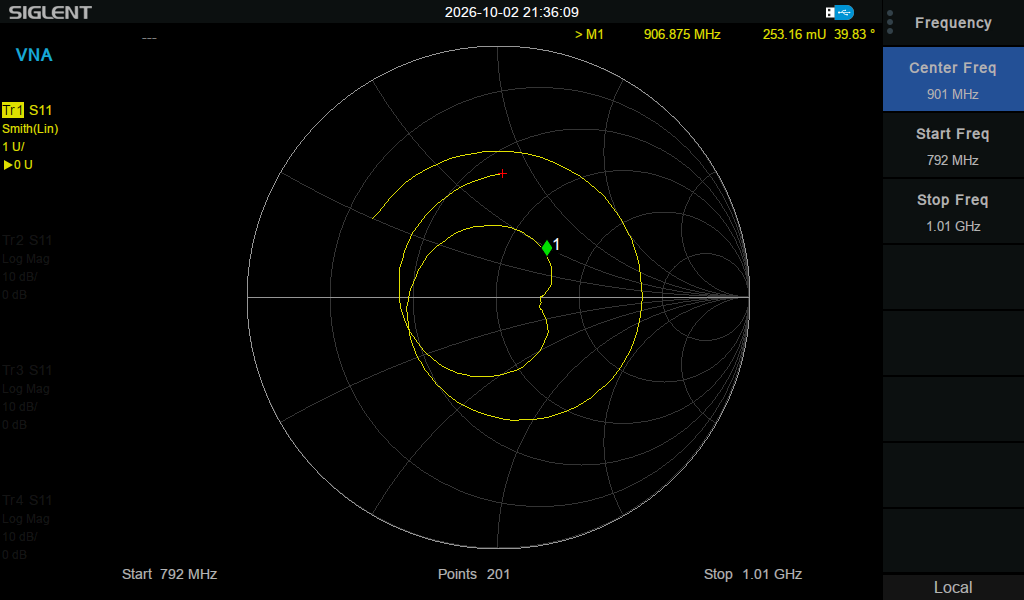Click the red cross trace endpoint
This screenshot has height=600, width=1024.
click(502, 174)
